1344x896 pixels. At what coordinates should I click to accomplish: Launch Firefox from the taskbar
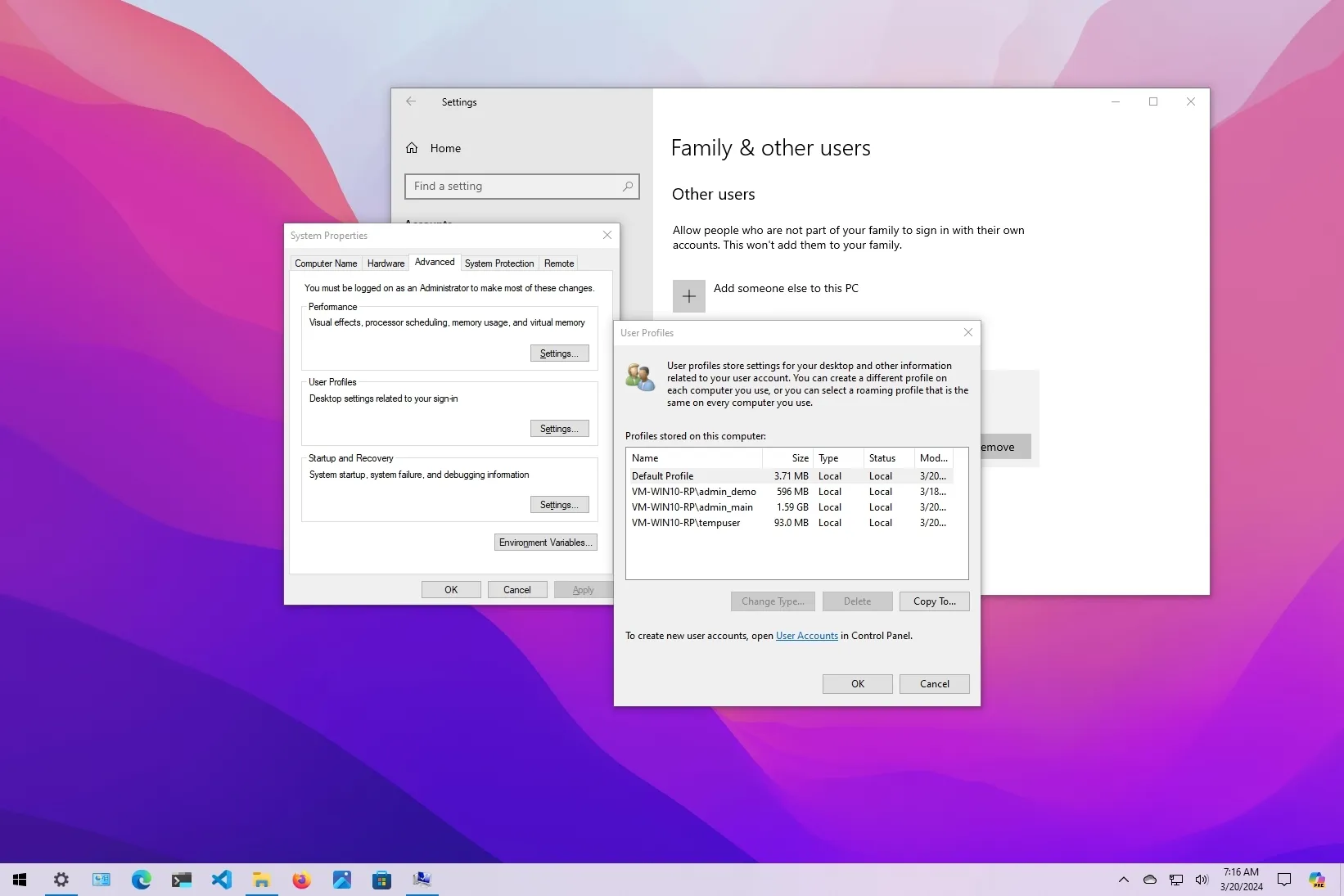coord(301,880)
